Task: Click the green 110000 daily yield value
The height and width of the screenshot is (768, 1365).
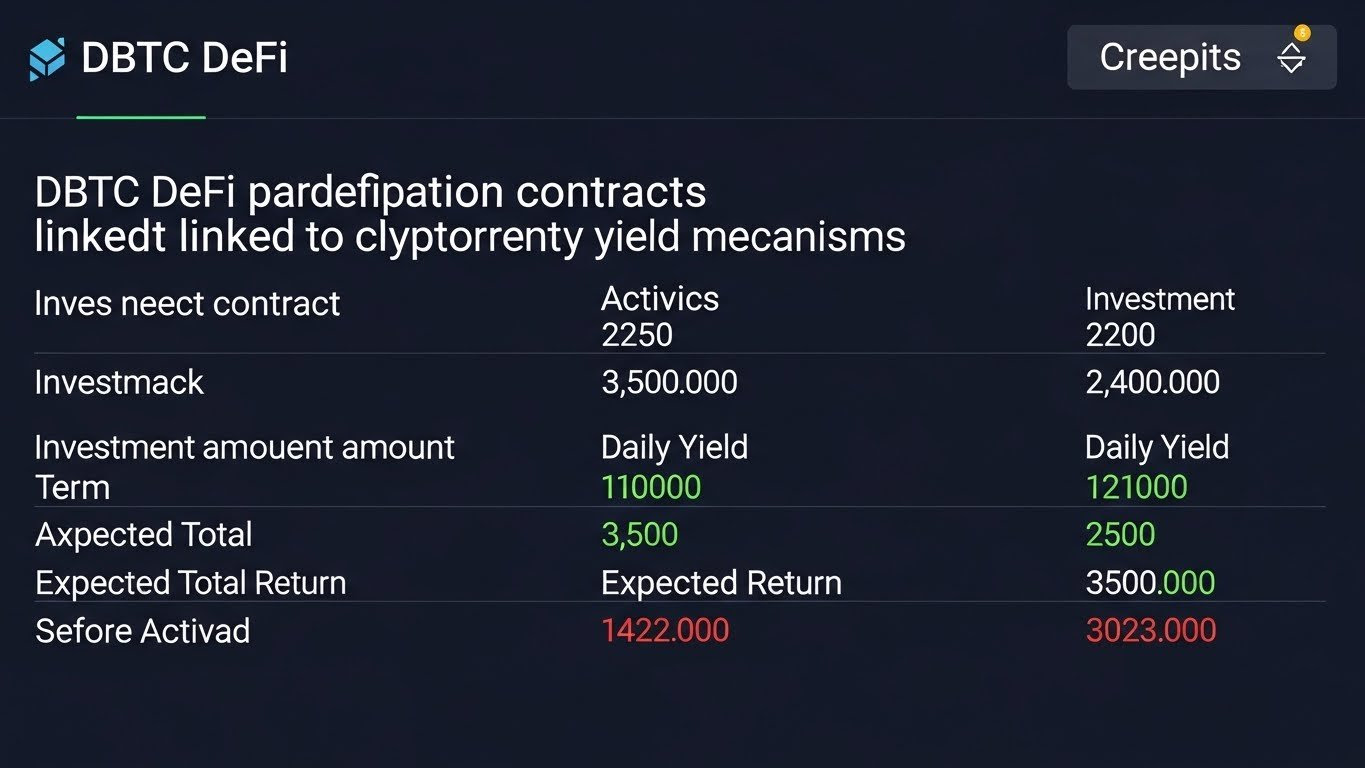Action: (650, 487)
